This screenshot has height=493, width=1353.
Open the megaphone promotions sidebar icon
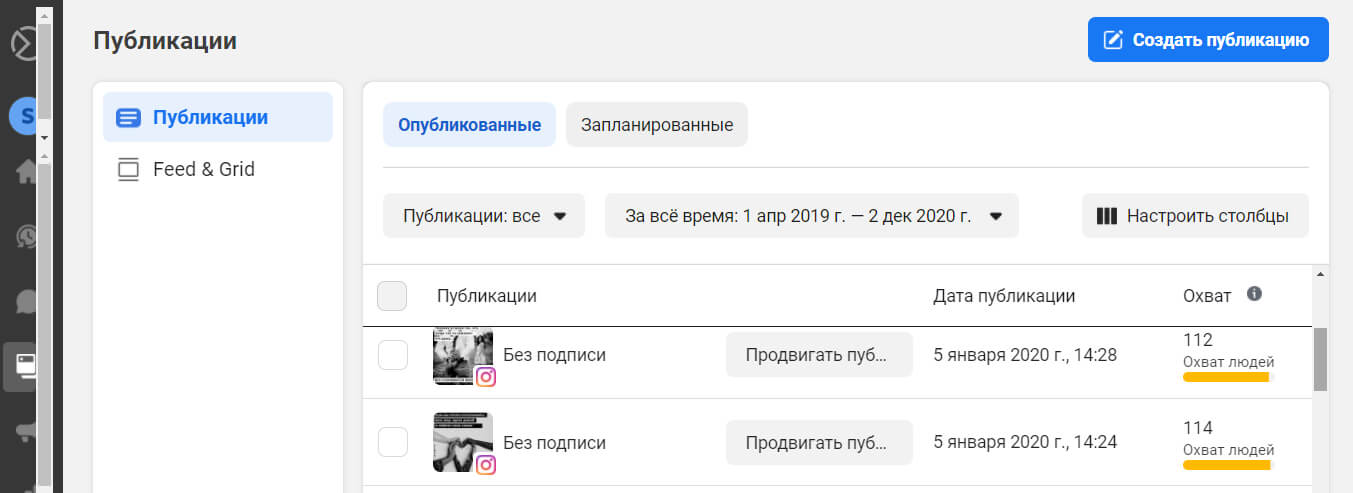[26, 432]
